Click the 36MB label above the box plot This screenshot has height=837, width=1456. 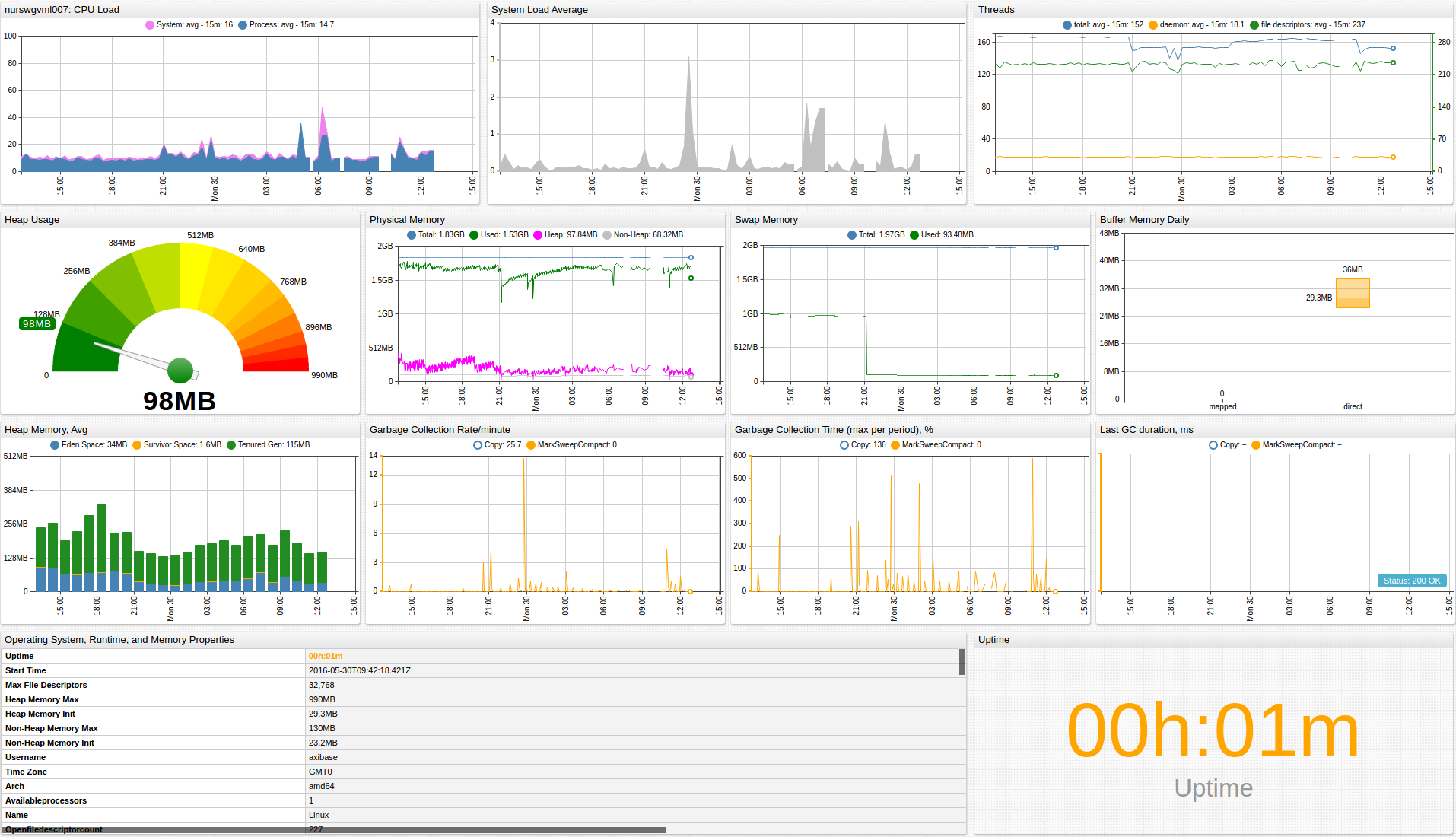click(x=1353, y=270)
